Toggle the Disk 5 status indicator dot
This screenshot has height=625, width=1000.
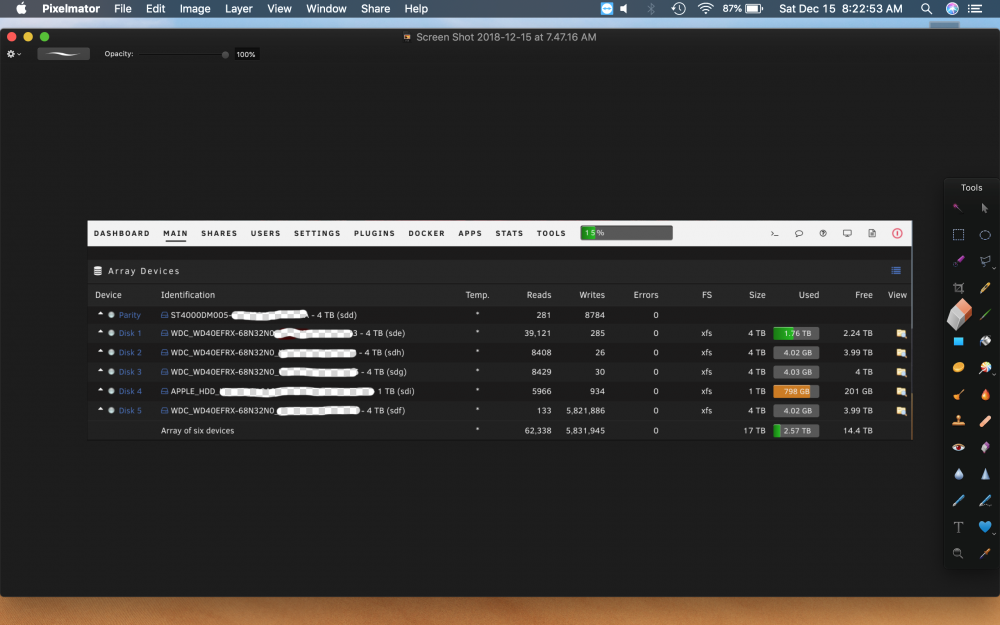[x=112, y=411]
